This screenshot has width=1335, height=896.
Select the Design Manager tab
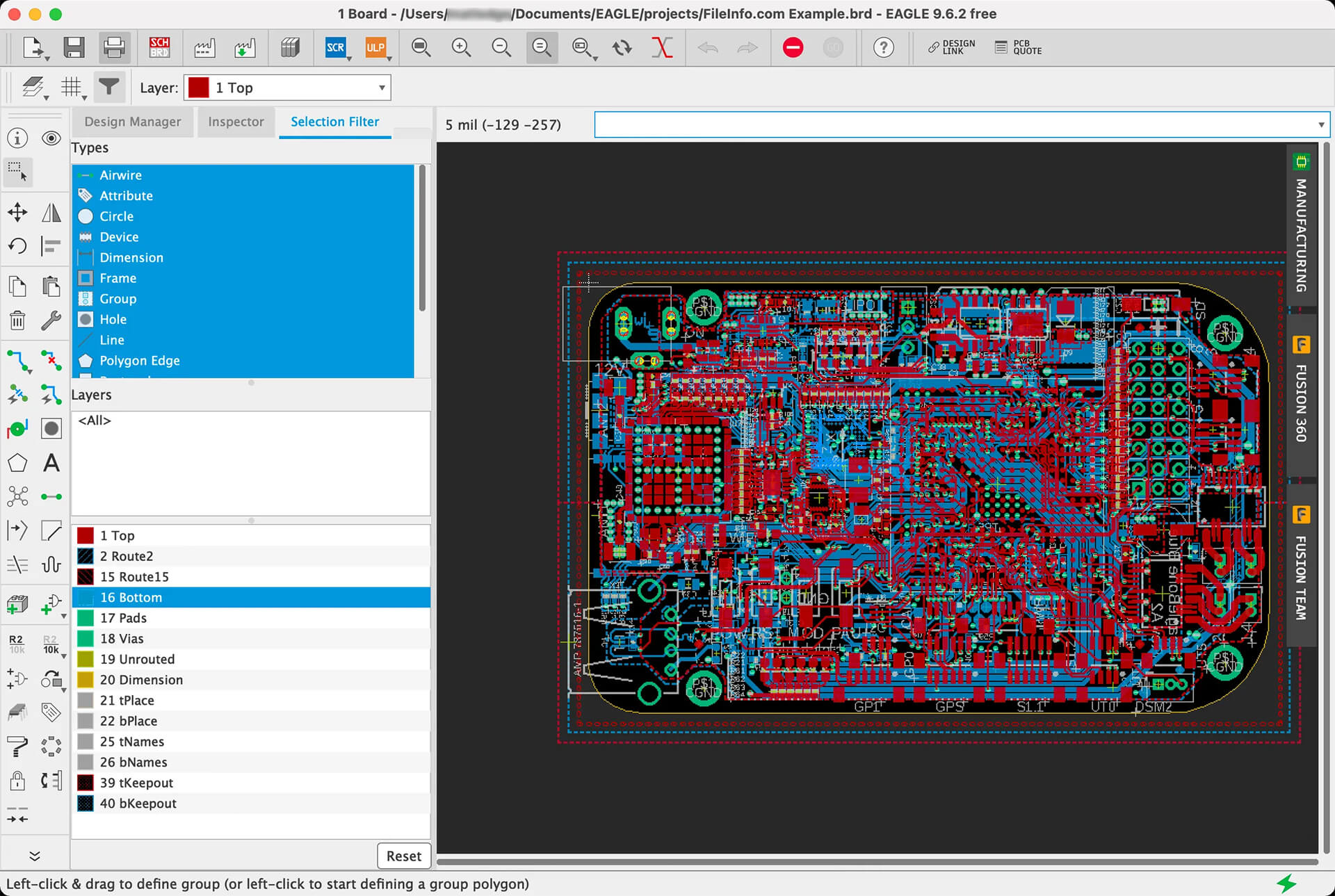coord(132,121)
